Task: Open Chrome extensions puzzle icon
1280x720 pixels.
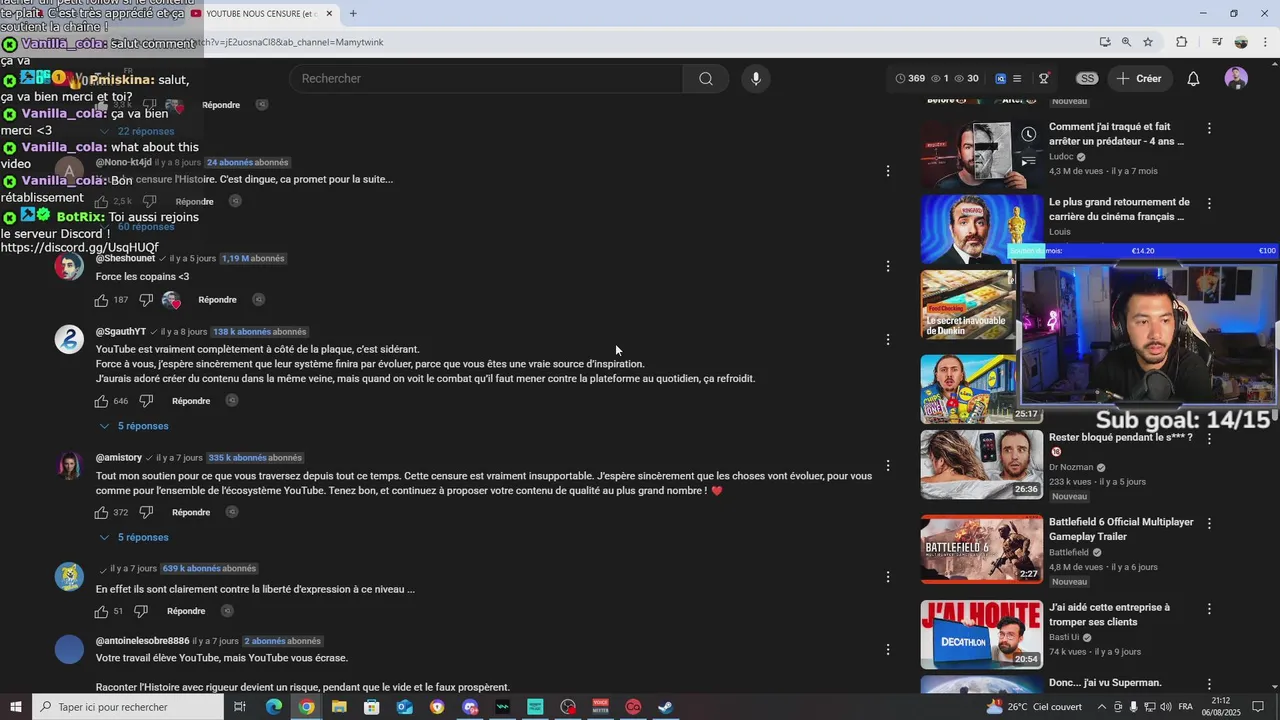Action: tap(1181, 42)
